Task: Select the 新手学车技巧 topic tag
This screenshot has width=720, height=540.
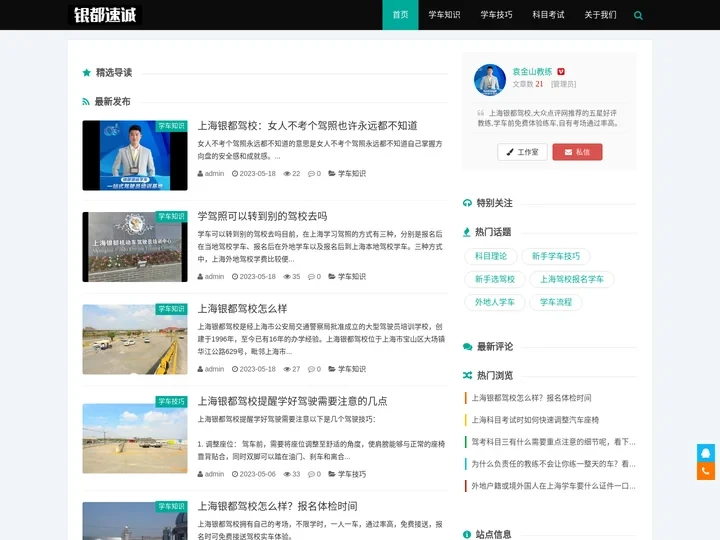Action: click(x=556, y=256)
